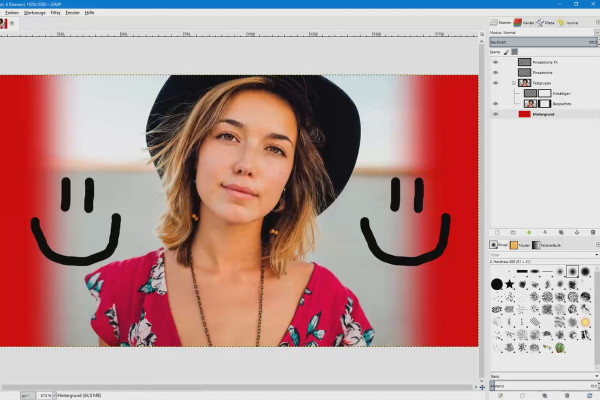Toggle lock alpha channel icon
600x400 pixels.
[x=515, y=52]
